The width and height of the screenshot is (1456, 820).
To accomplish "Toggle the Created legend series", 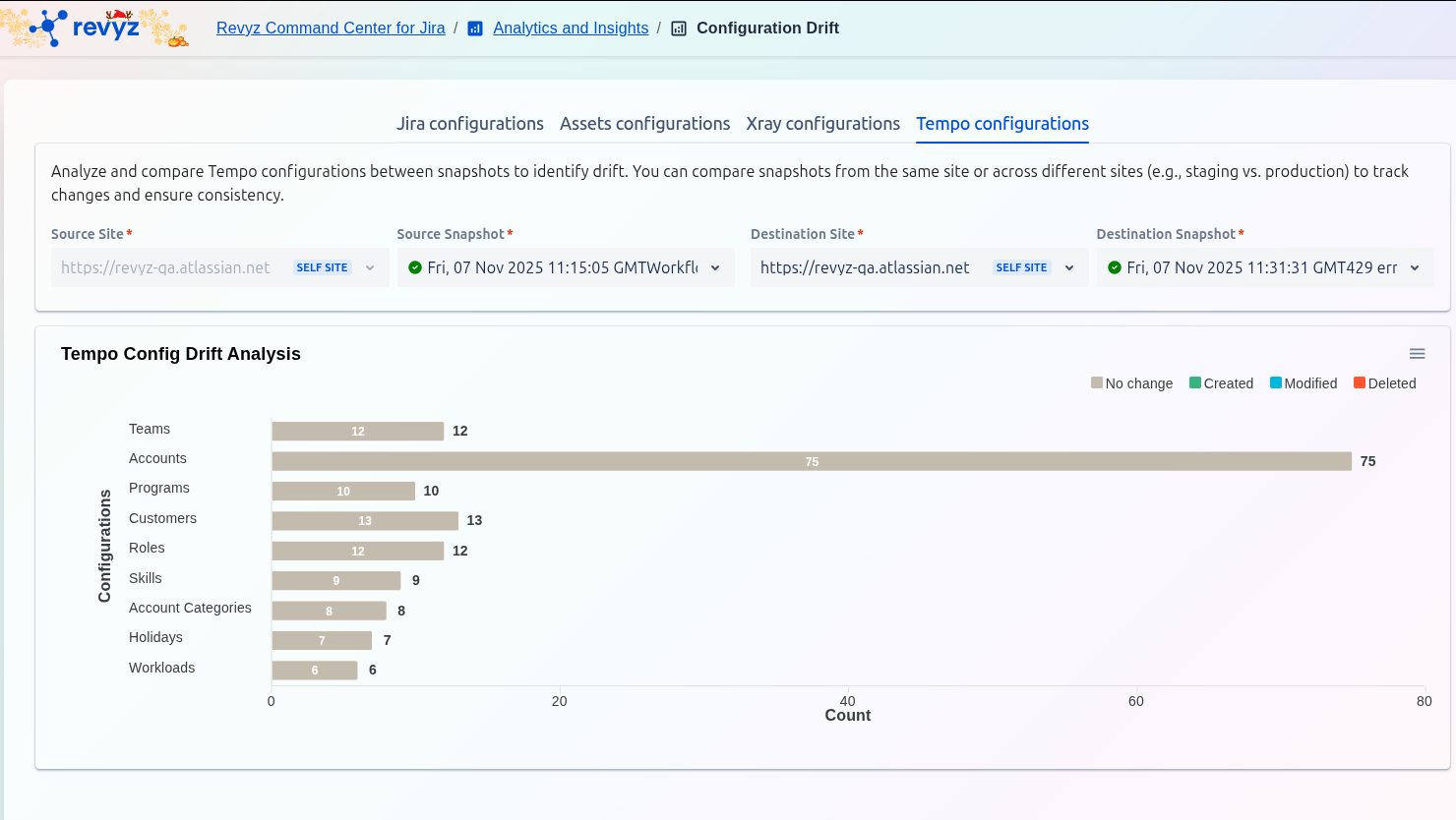I will click(x=1221, y=383).
